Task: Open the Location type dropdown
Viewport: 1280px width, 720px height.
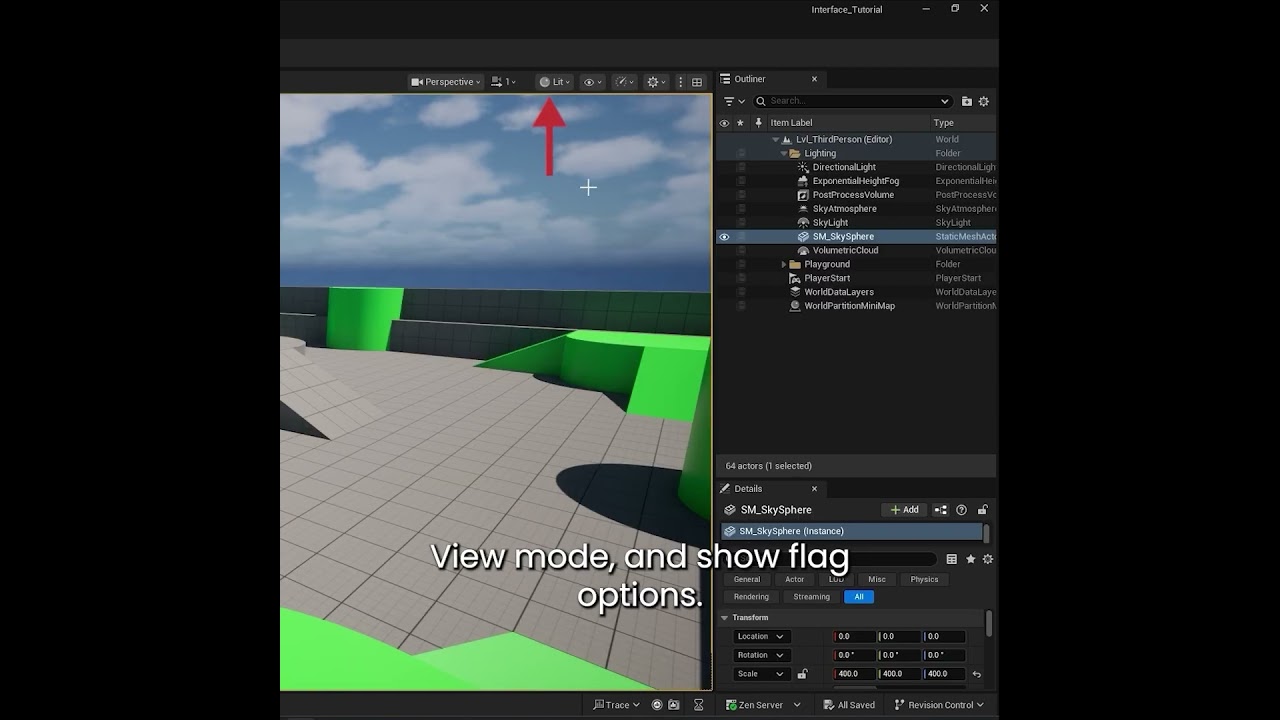Action: (x=761, y=637)
